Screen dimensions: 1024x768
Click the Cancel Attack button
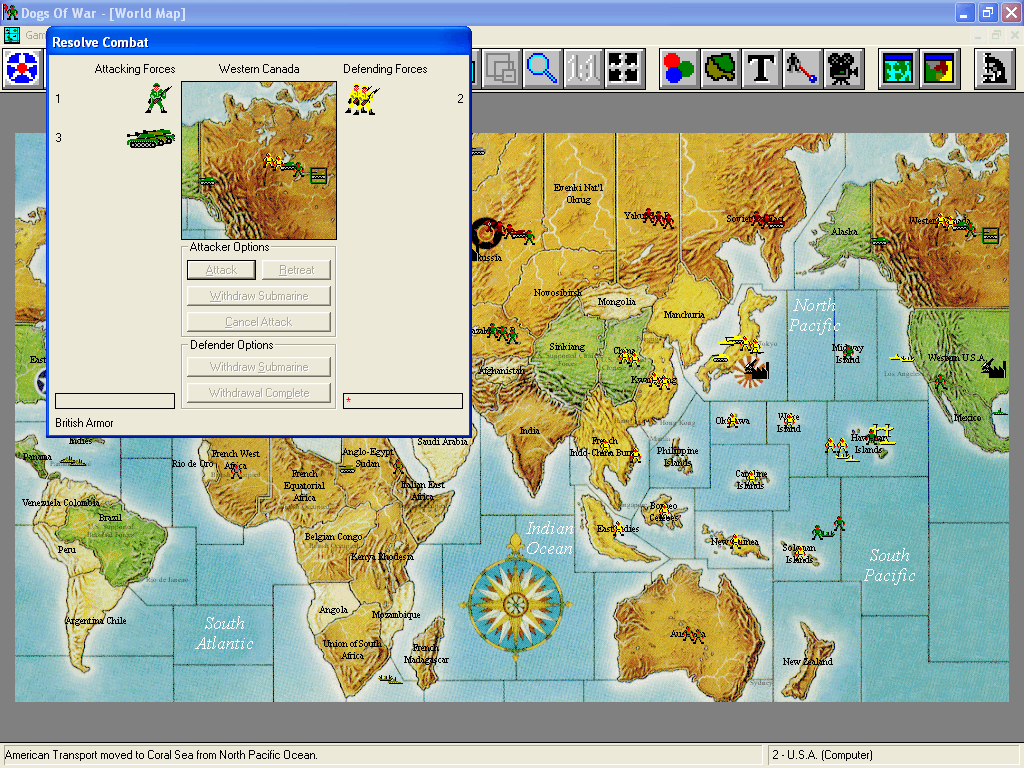(259, 322)
